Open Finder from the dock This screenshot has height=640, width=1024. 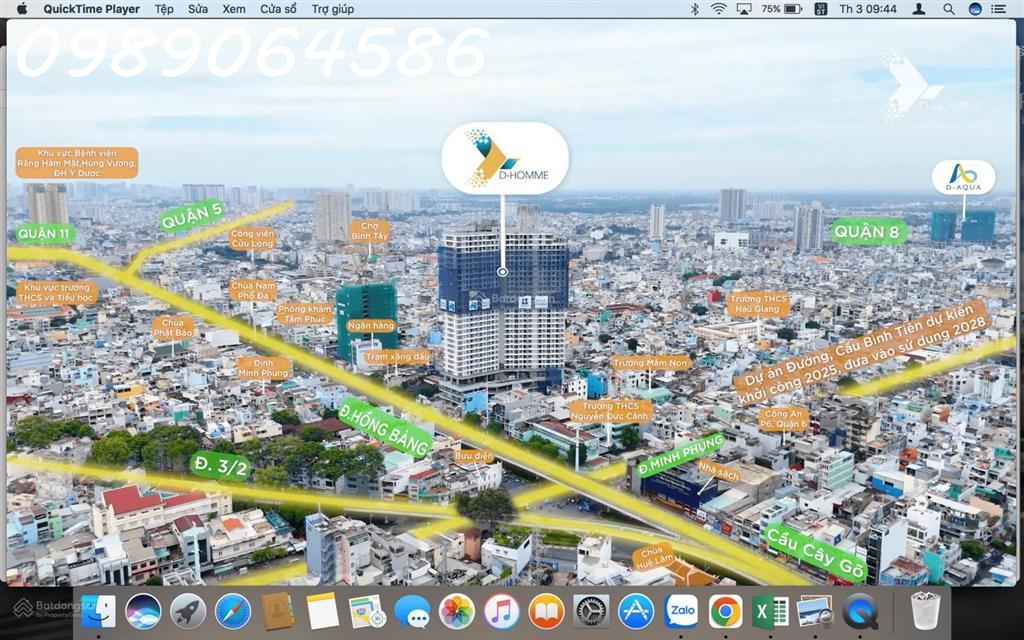[x=98, y=610]
